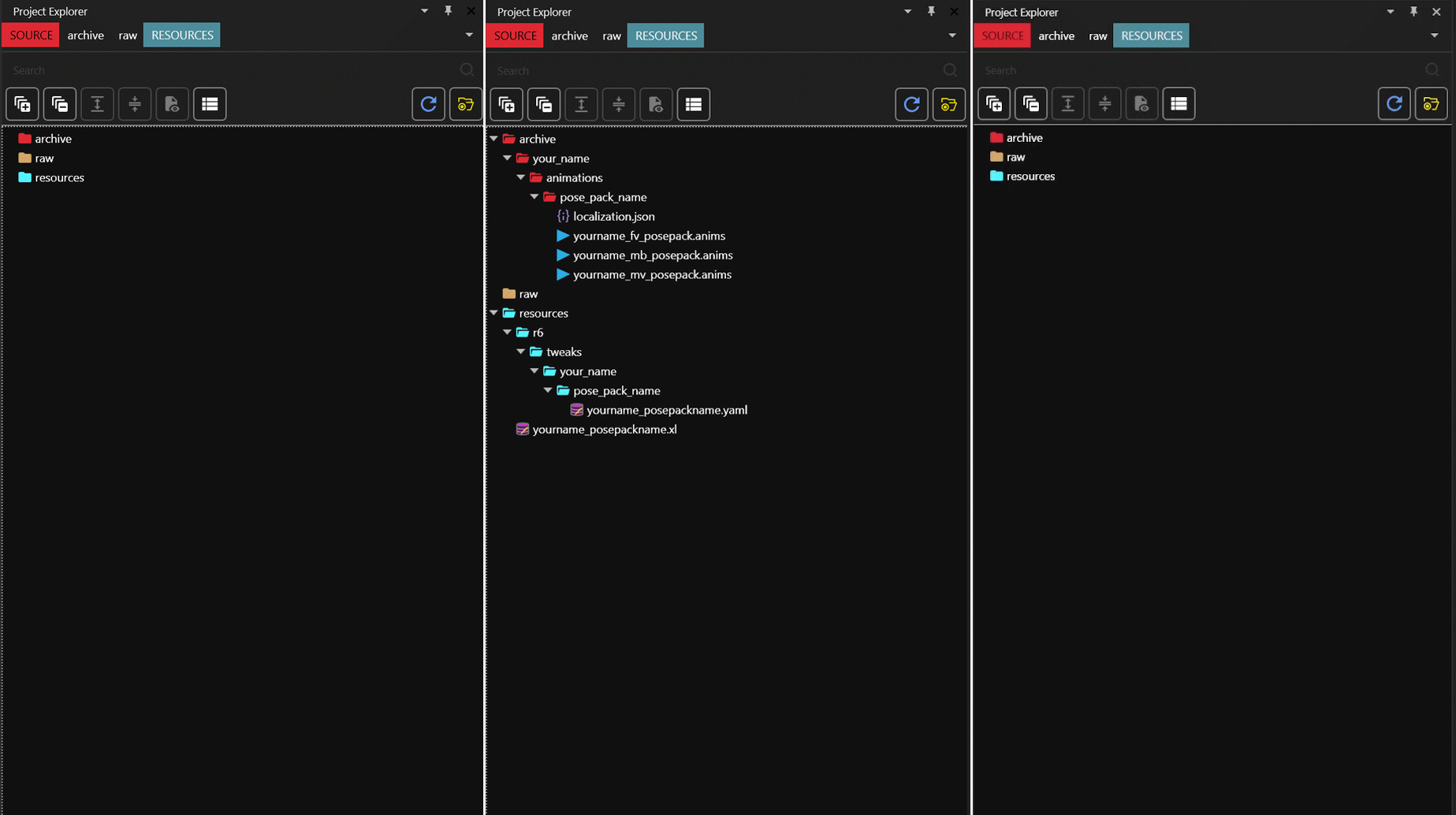Screen dimensions: 1456x815
Task: Click the Search field in the right panel
Action: pyautogui.click(x=1198, y=70)
